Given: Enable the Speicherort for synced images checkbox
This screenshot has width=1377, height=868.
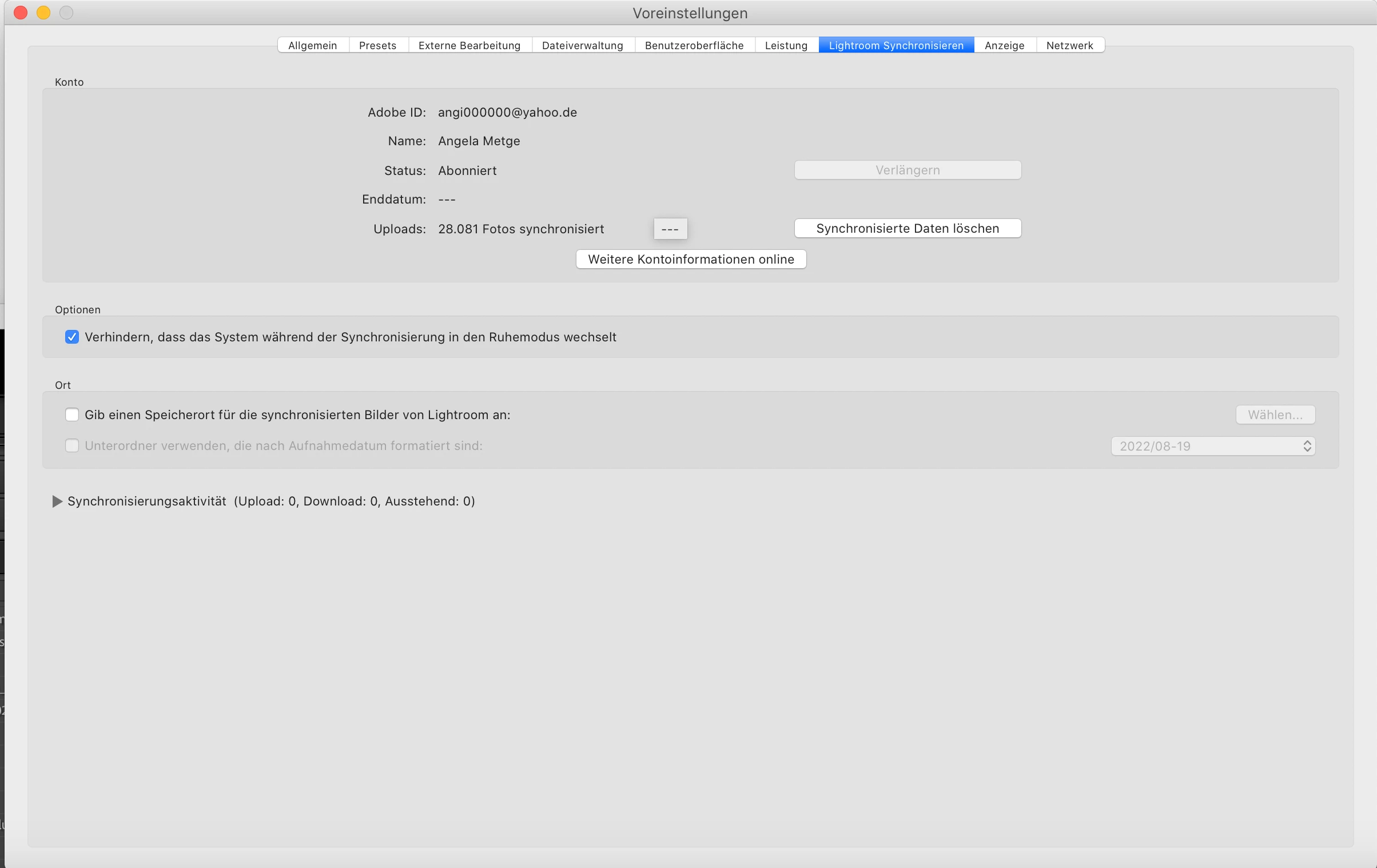Looking at the screenshot, I should [72, 415].
